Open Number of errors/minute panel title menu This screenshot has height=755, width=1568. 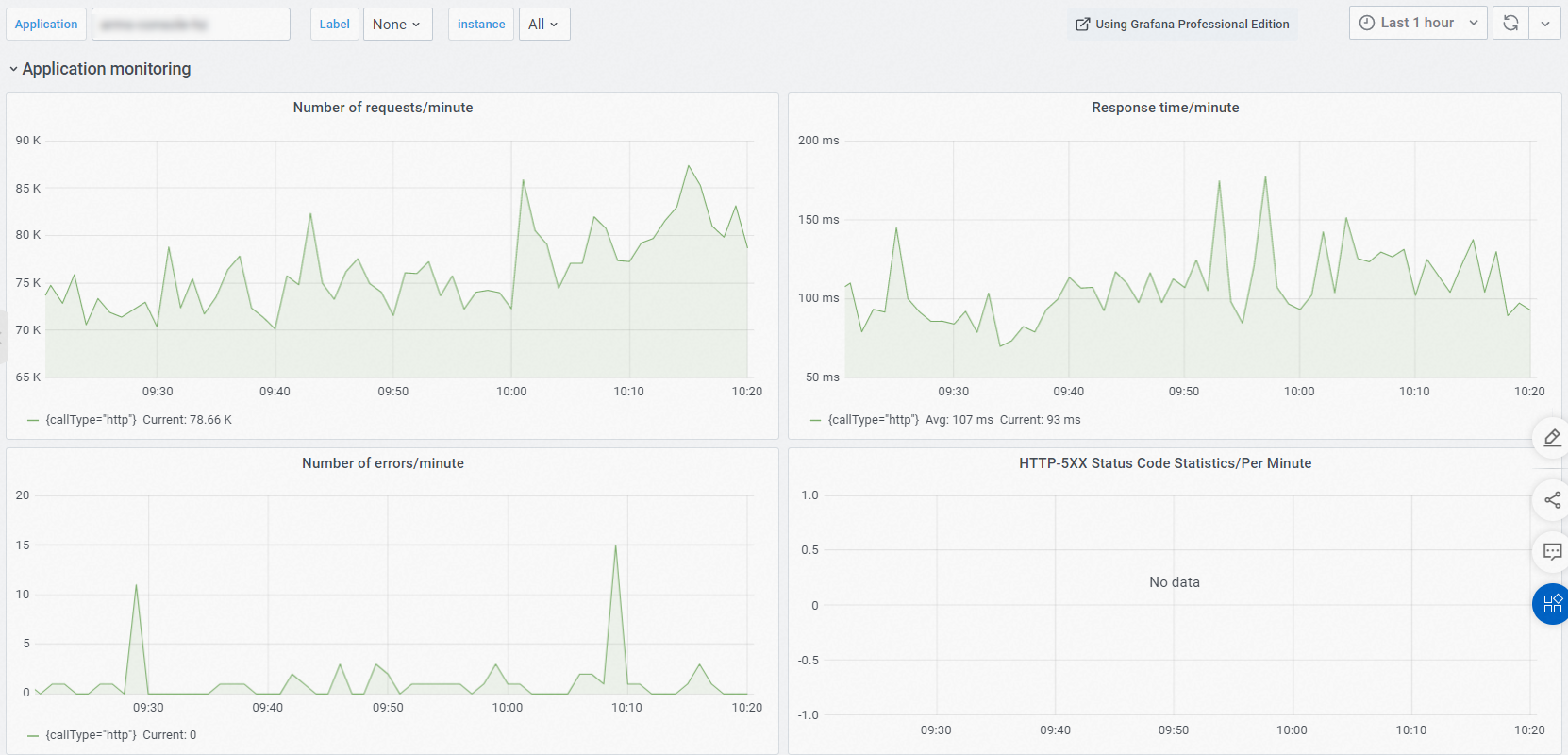[x=383, y=463]
